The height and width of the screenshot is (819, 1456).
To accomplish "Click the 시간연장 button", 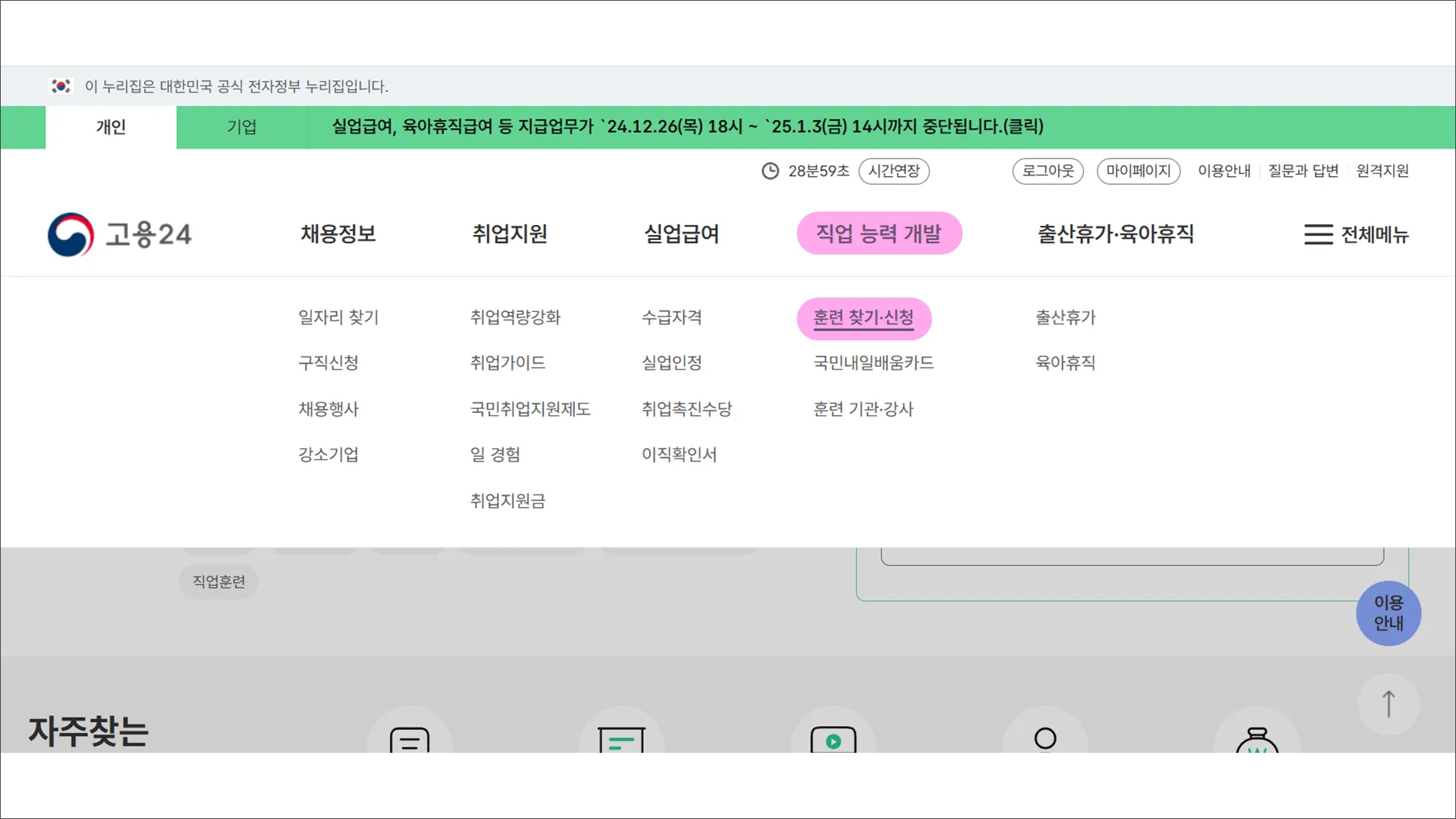I will click(894, 171).
